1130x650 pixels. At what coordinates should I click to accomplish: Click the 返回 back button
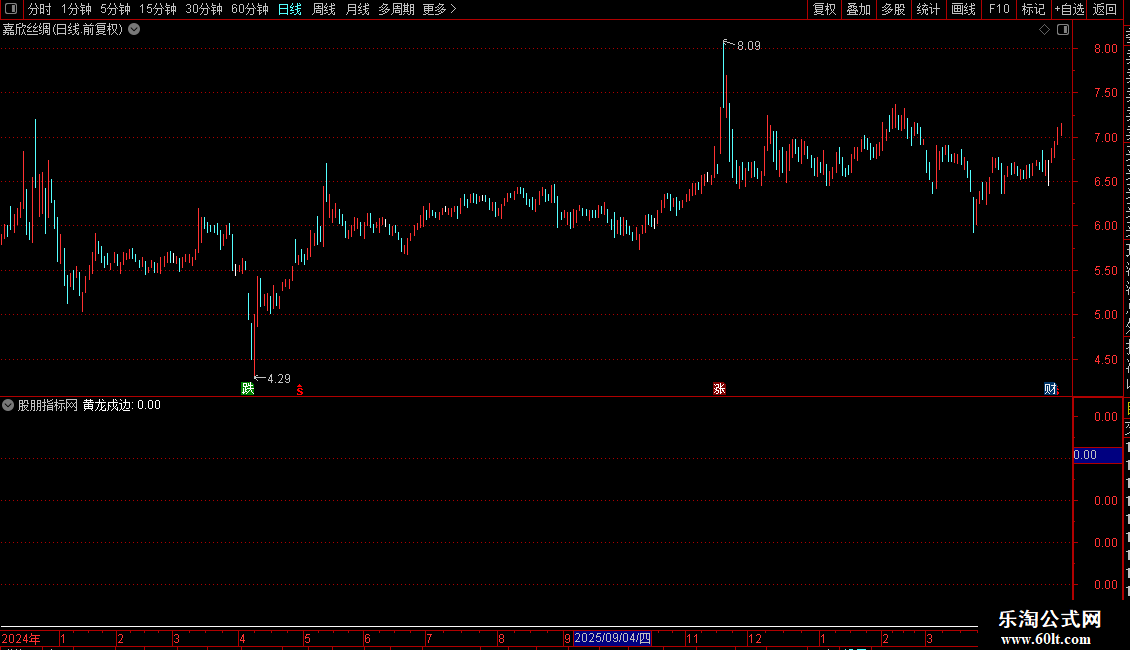tap(1105, 9)
